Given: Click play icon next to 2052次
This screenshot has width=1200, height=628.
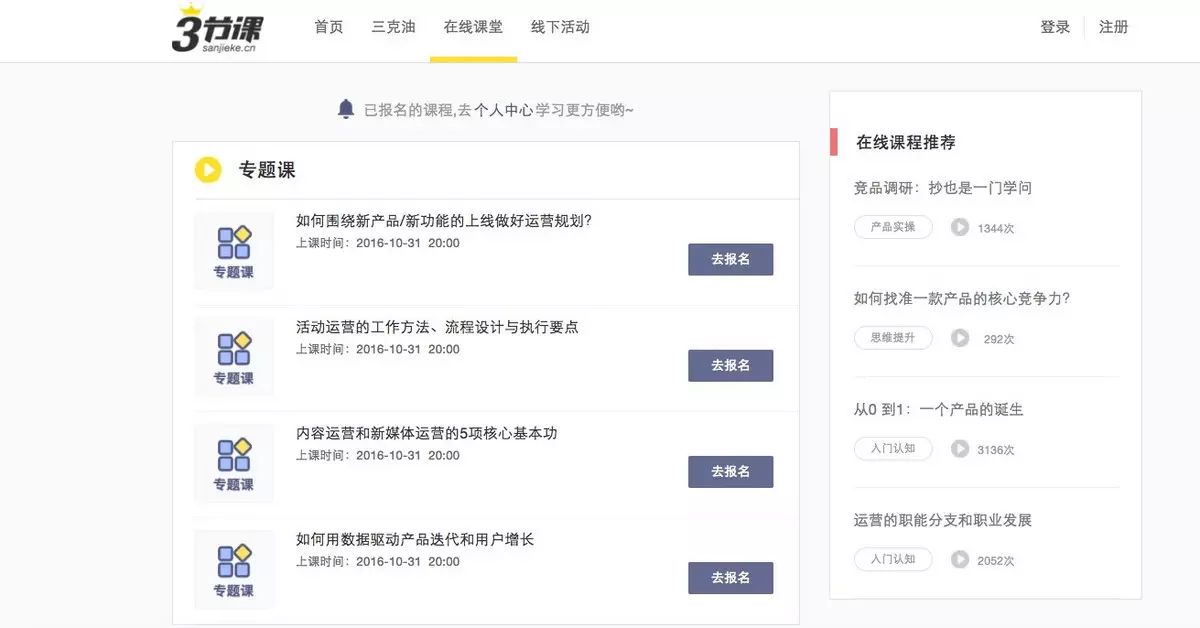Looking at the screenshot, I should point(960,560).
